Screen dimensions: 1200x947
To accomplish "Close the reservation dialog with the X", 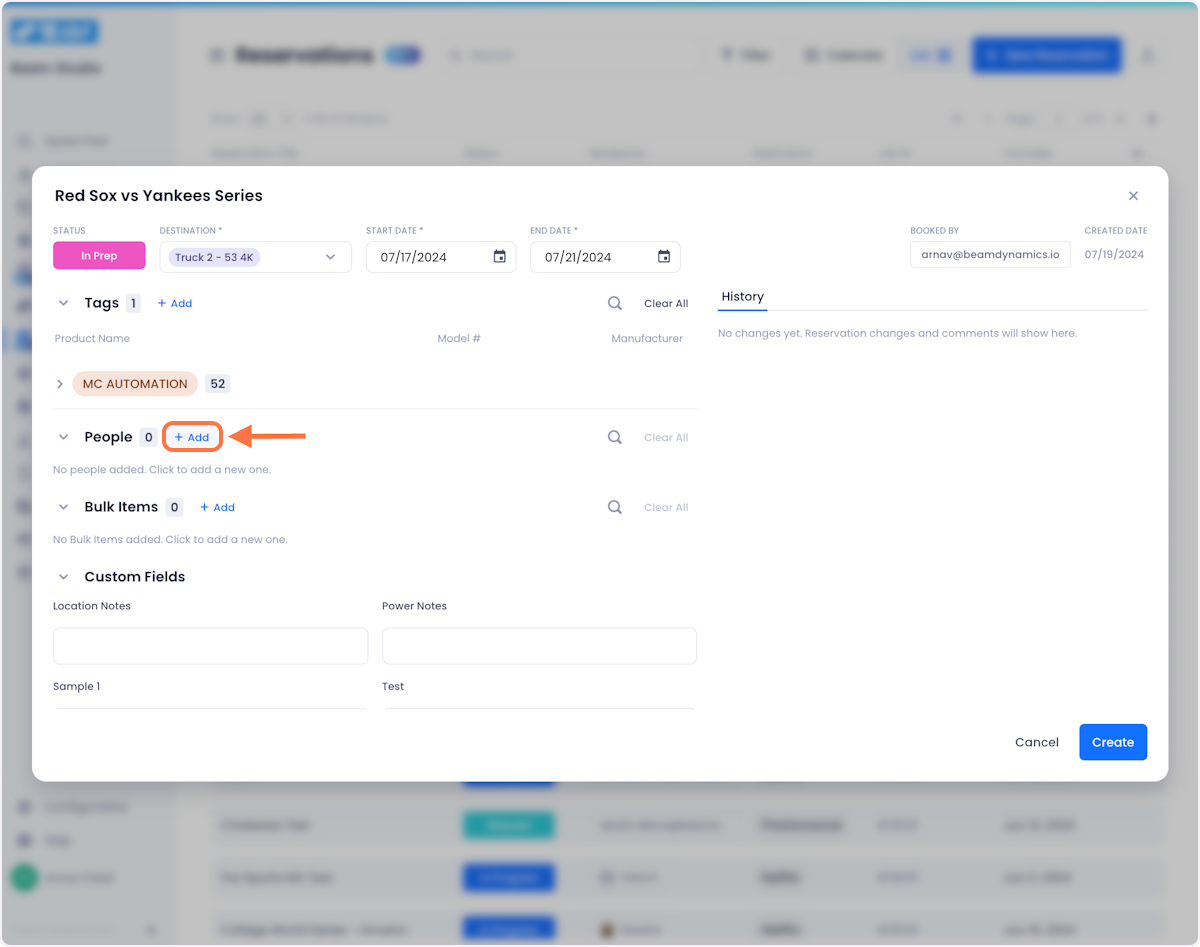I will (1133, 196).
